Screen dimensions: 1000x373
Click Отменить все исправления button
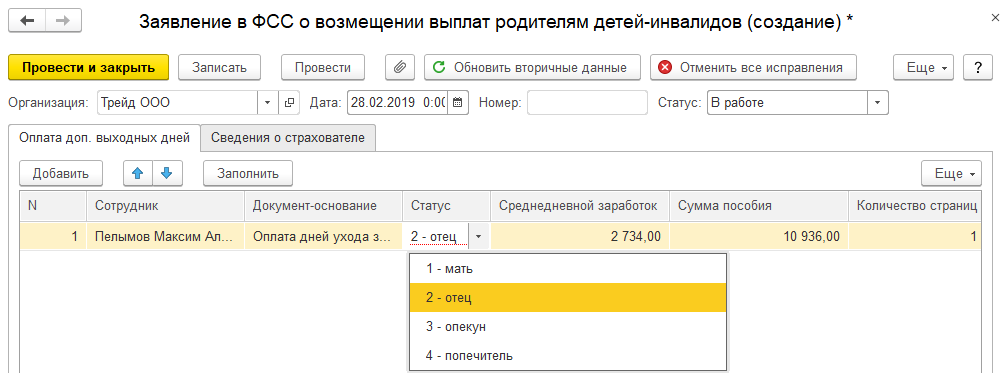[753, 68]
